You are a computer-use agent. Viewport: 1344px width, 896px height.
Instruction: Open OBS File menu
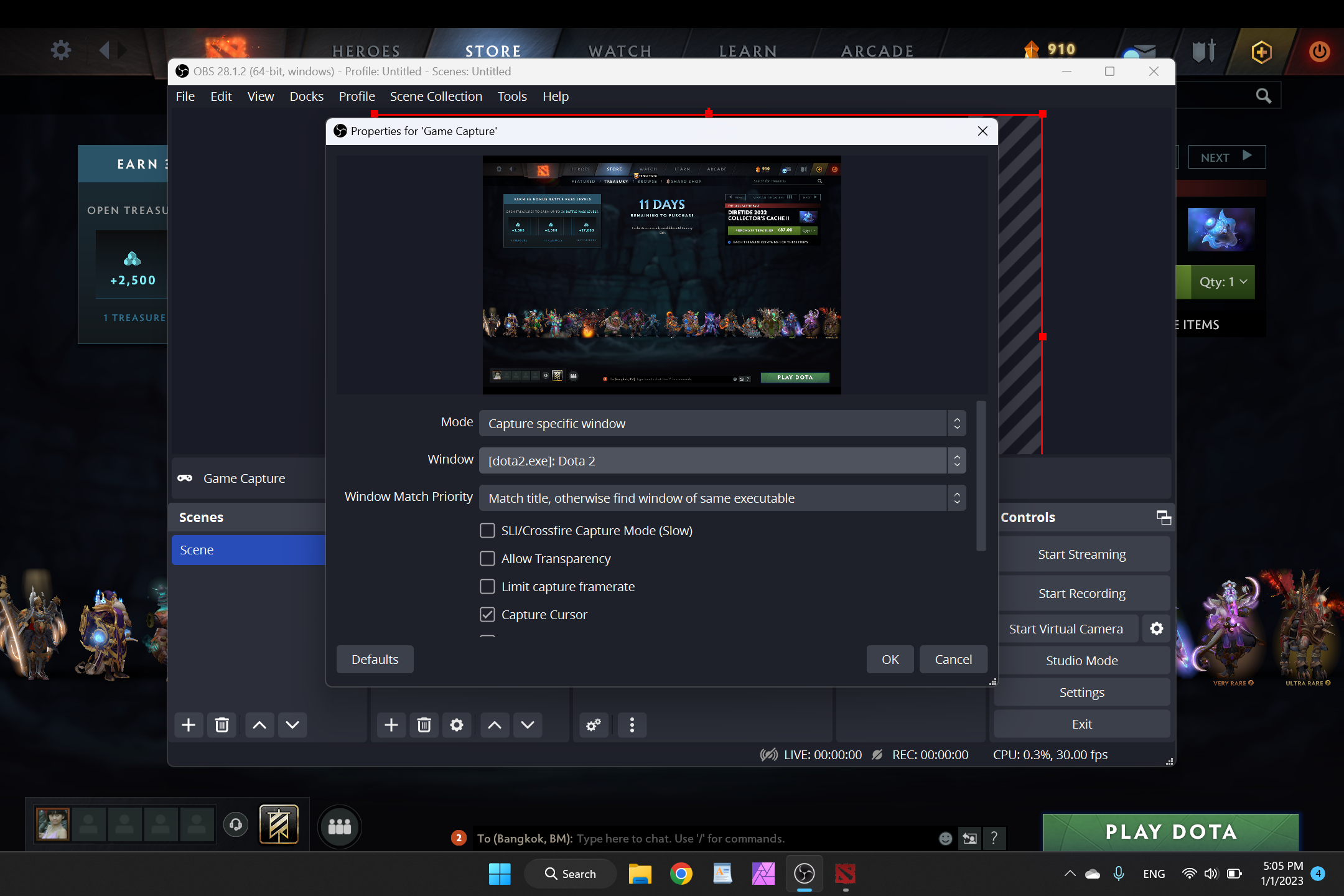tap(185, 96)
